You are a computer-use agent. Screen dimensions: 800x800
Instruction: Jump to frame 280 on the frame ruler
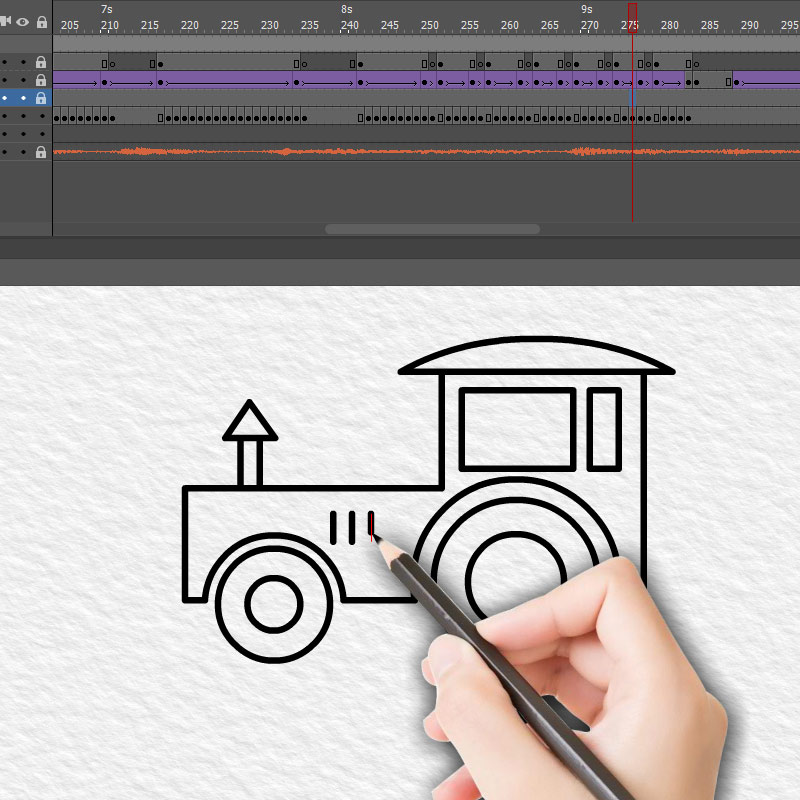tap(669, 25)
